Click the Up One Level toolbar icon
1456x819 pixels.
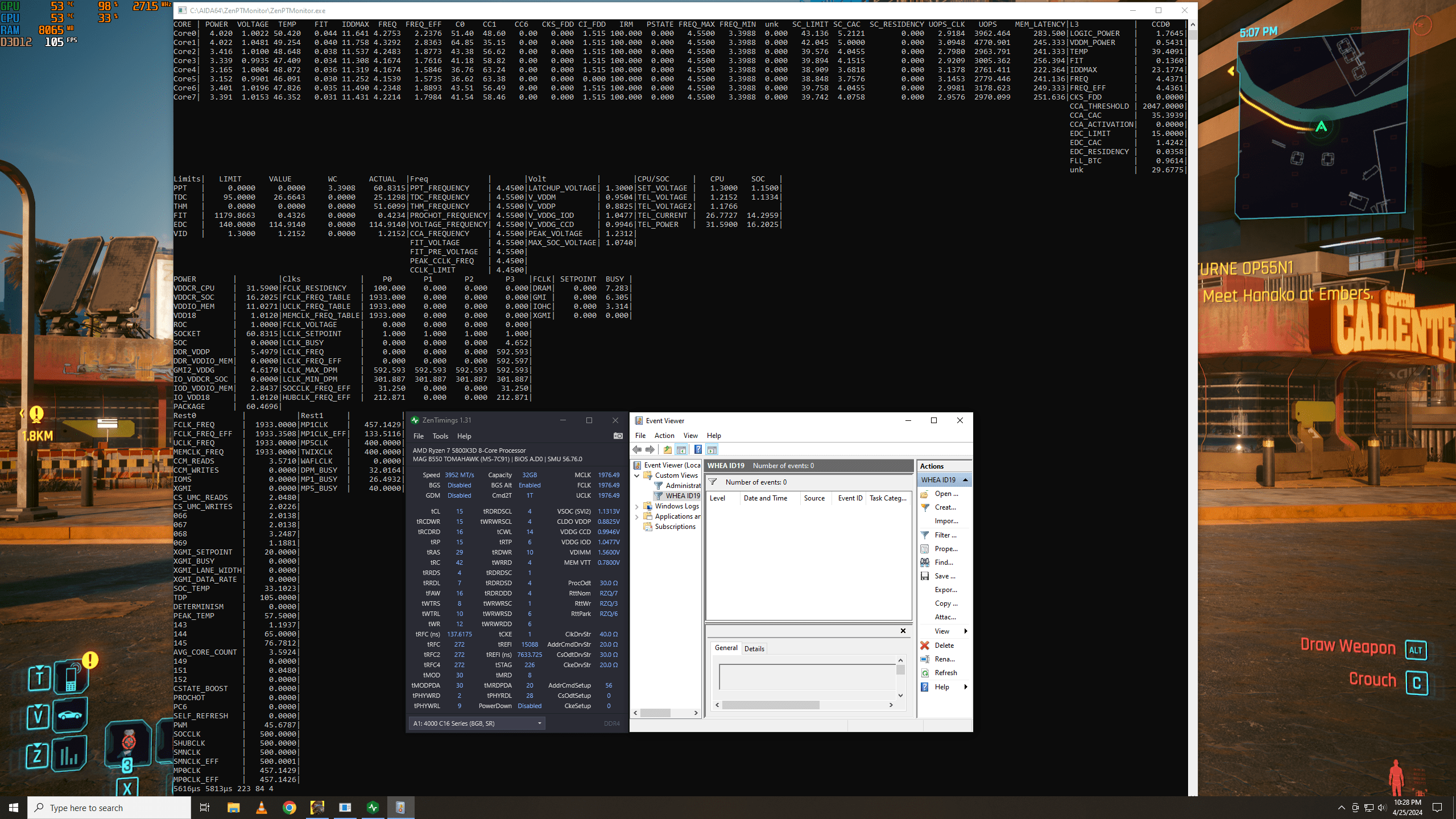(x=668, y=450)
